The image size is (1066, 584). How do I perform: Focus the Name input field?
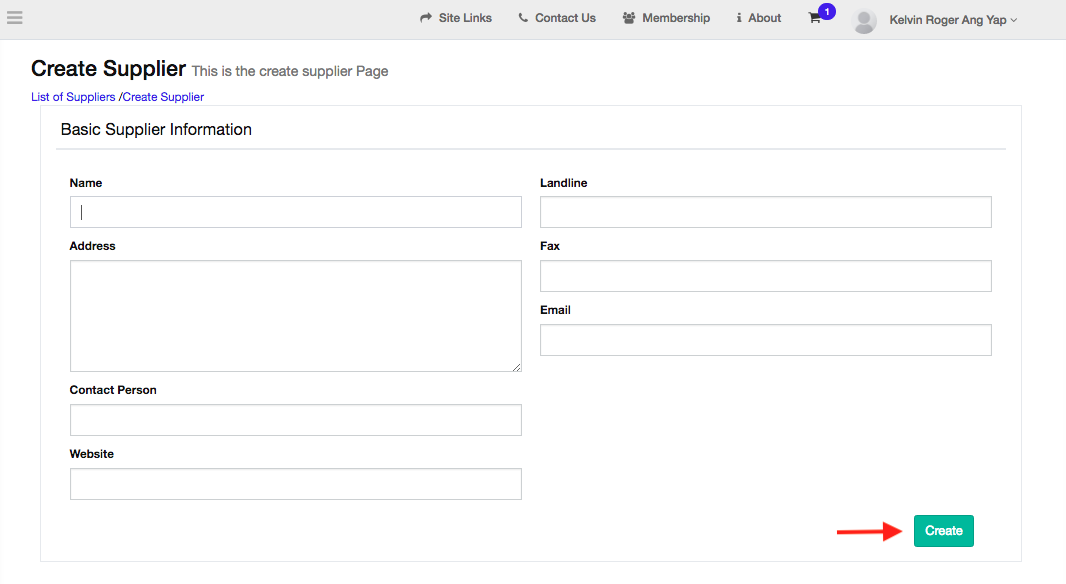coord(296,212)
